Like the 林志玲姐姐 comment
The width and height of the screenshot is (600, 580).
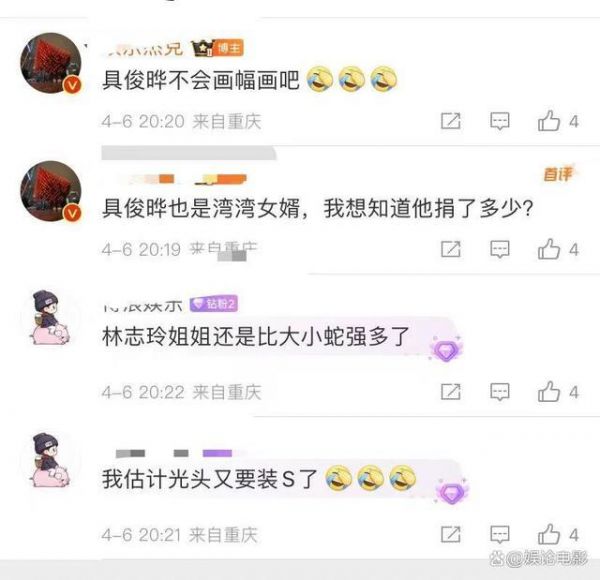click(549, 391)
